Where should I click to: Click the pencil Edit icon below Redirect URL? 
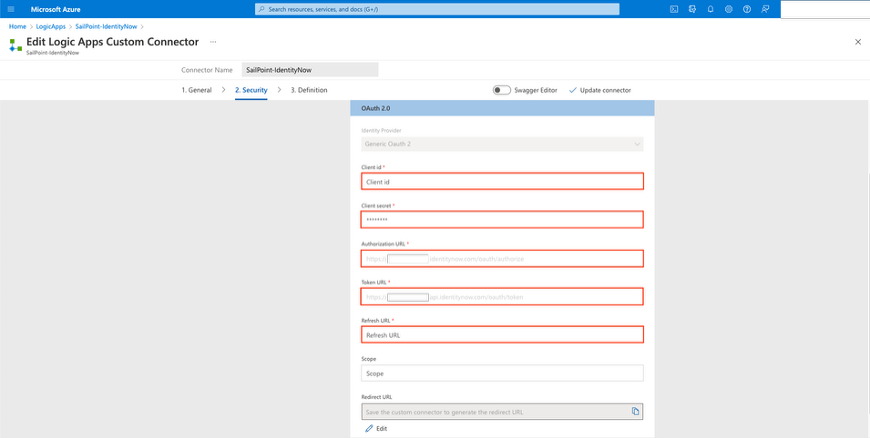tap(369, 429)
